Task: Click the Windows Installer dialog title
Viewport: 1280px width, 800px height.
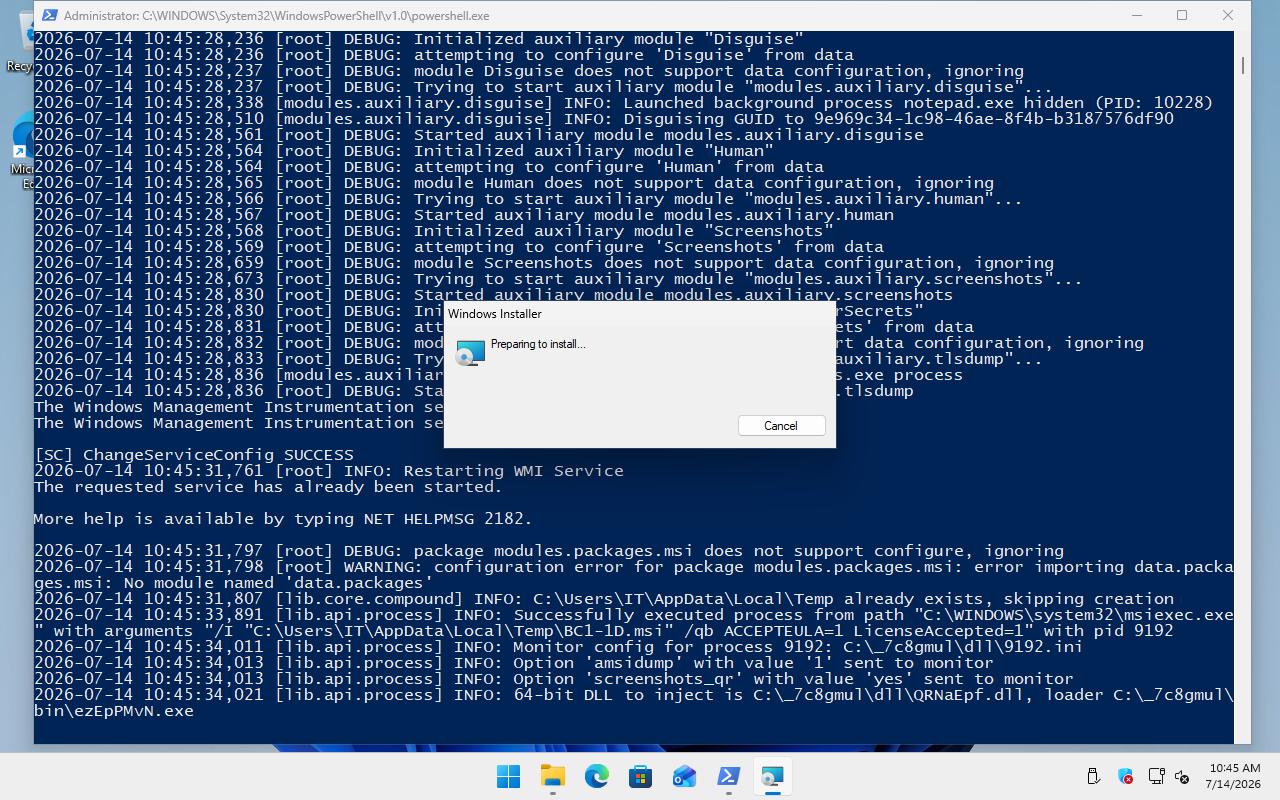Action: tap(495, 314)
